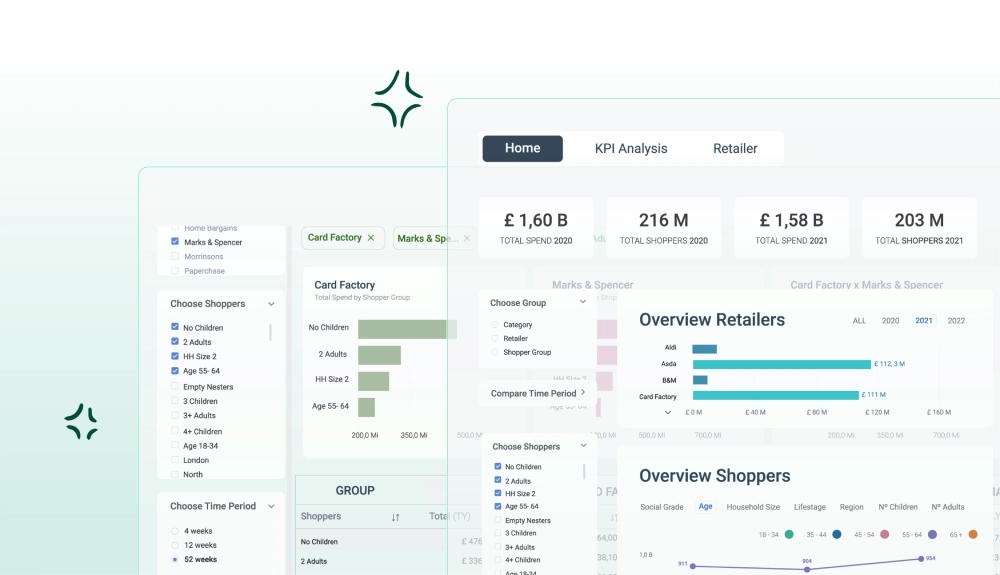Image resolution: width=1000 pixels, height=575 pixels.
Task: Select the 12 weeks time period
Action: (x=175, y=545)
